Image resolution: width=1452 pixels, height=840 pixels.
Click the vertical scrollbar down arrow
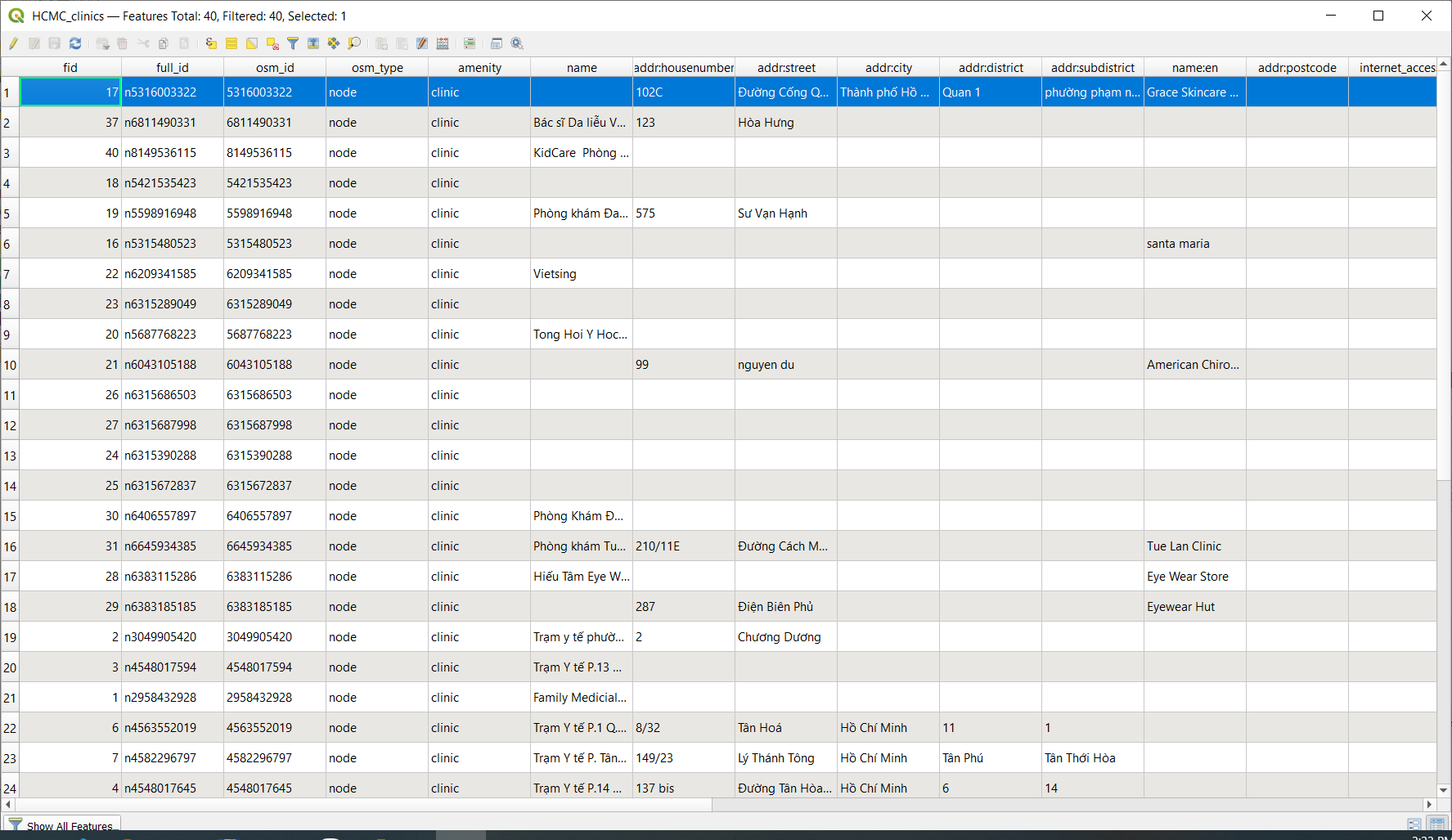[x=1444, y=791]
